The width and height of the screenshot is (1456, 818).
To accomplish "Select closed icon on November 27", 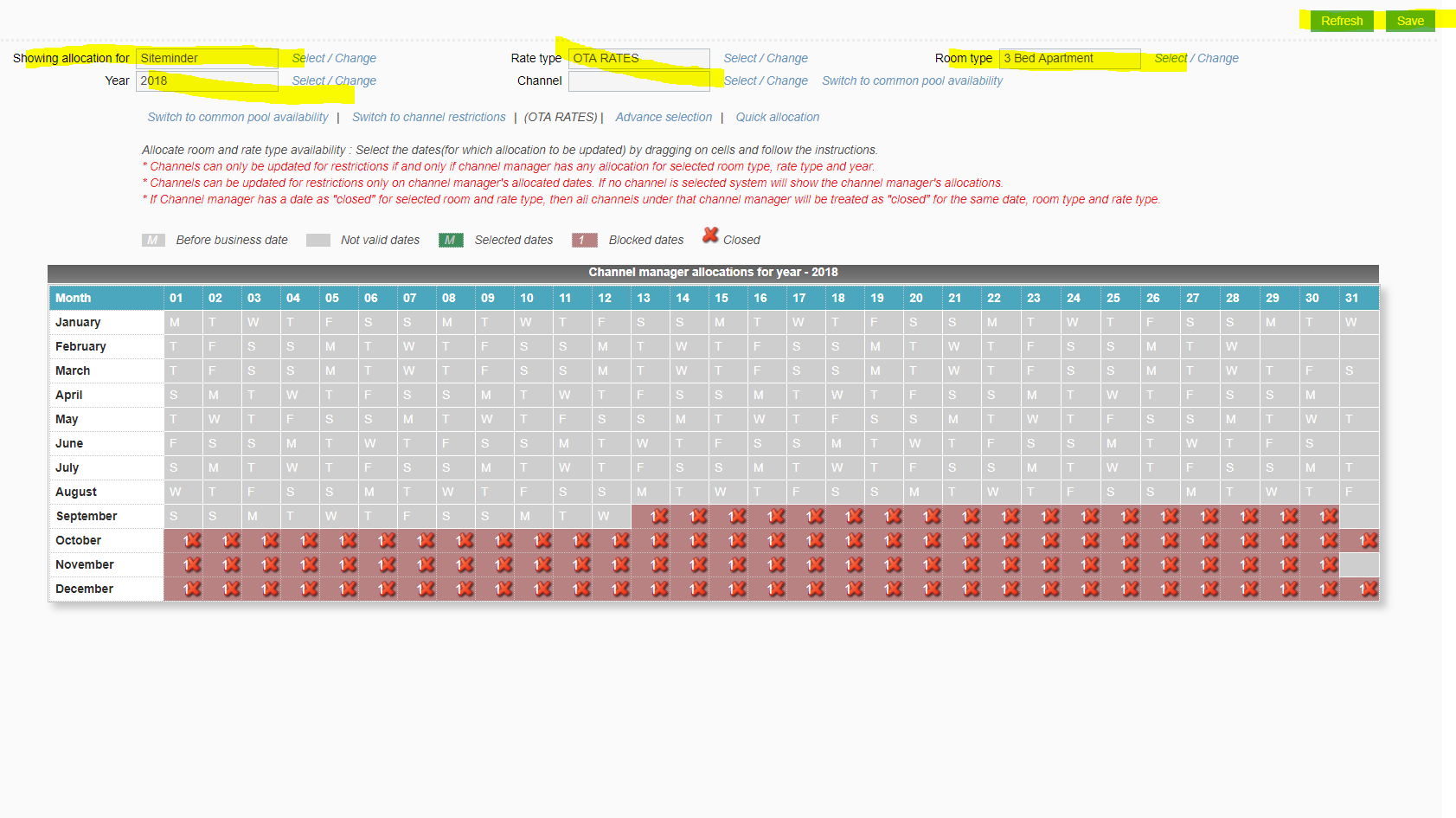I will coord(1209,564).
